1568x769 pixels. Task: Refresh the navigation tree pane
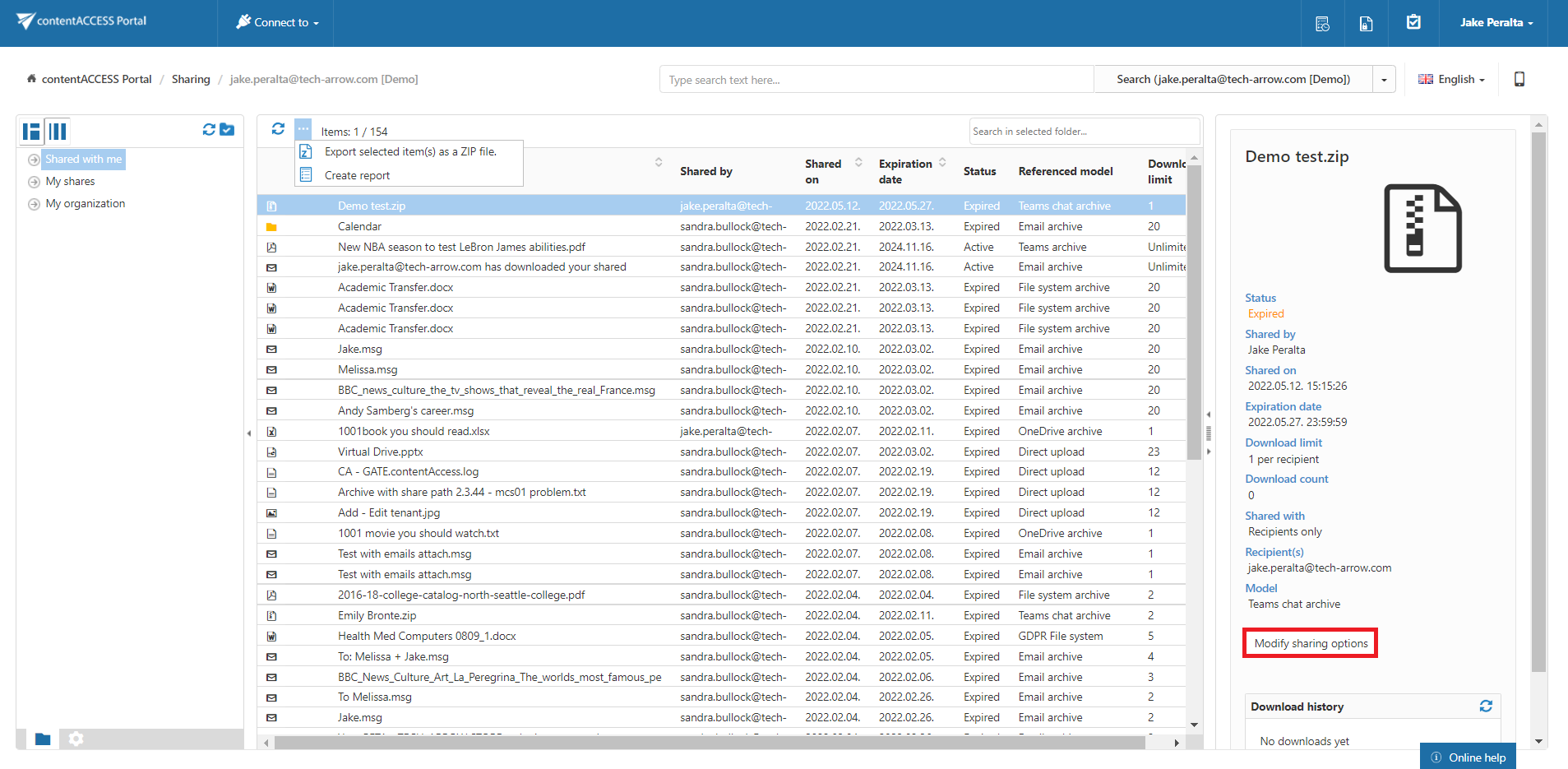pos(209,130)
